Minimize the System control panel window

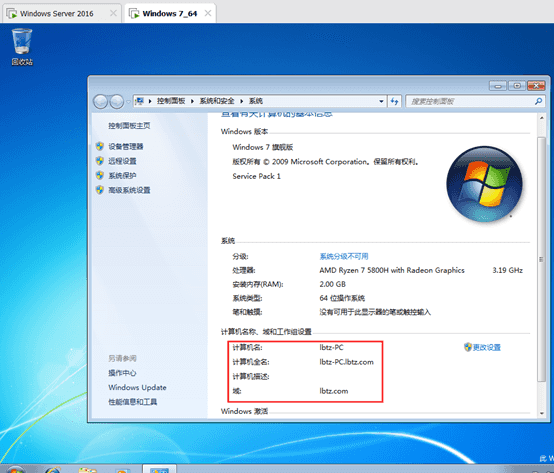[498, 86]
